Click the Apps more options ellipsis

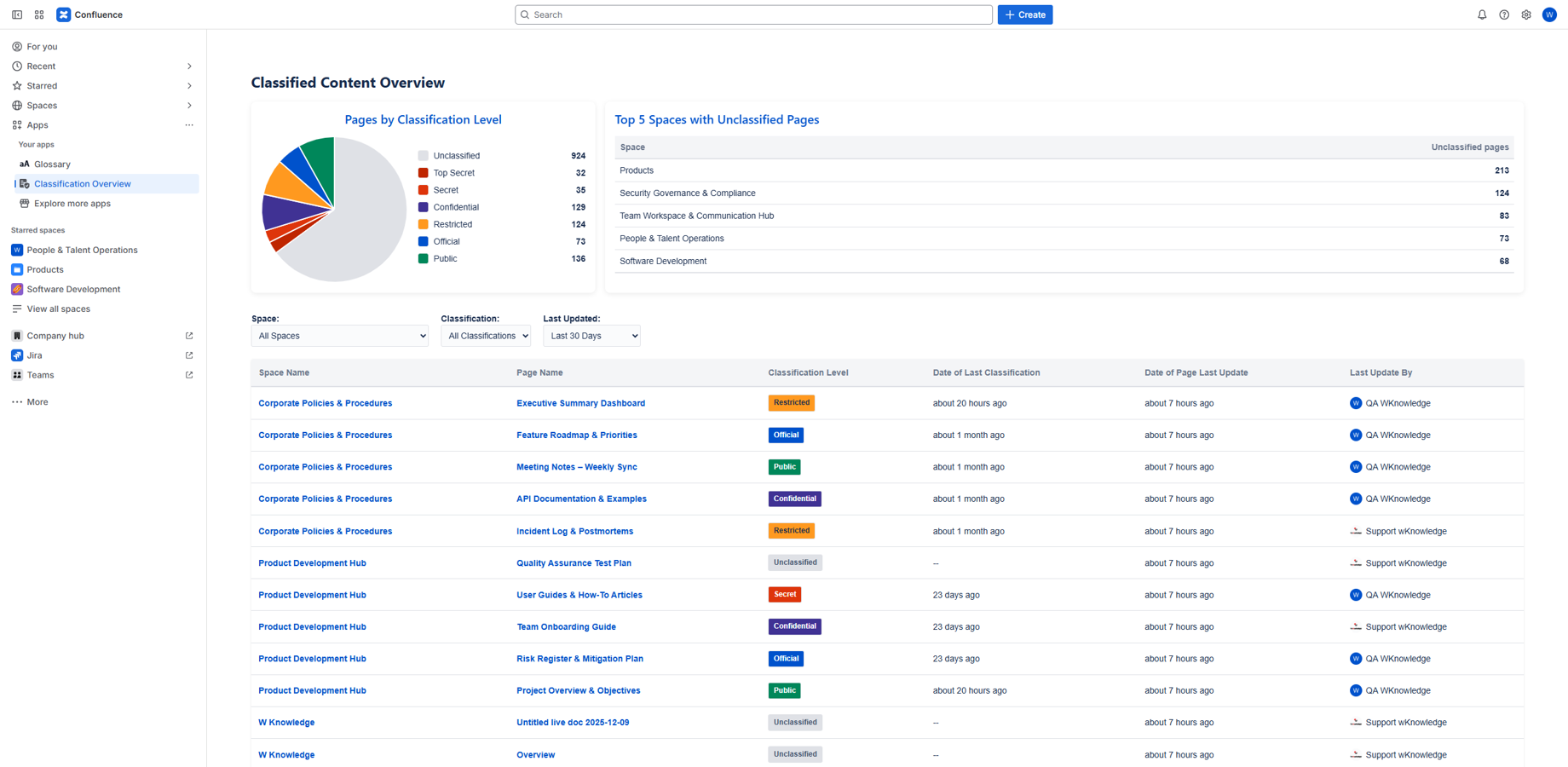pyautogui.click(x=189, y=125)
